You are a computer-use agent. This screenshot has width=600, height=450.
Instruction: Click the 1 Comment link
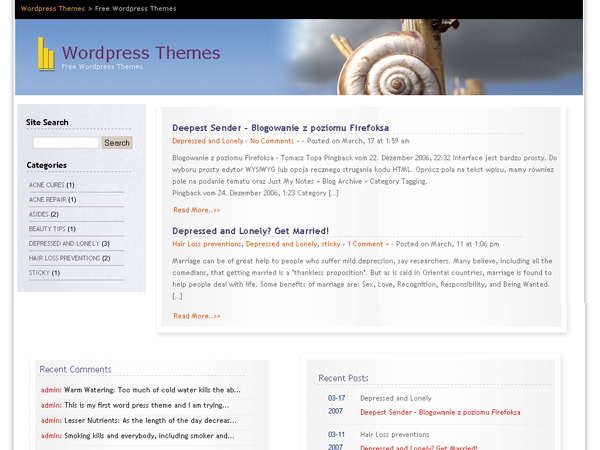tap(366, 244)
